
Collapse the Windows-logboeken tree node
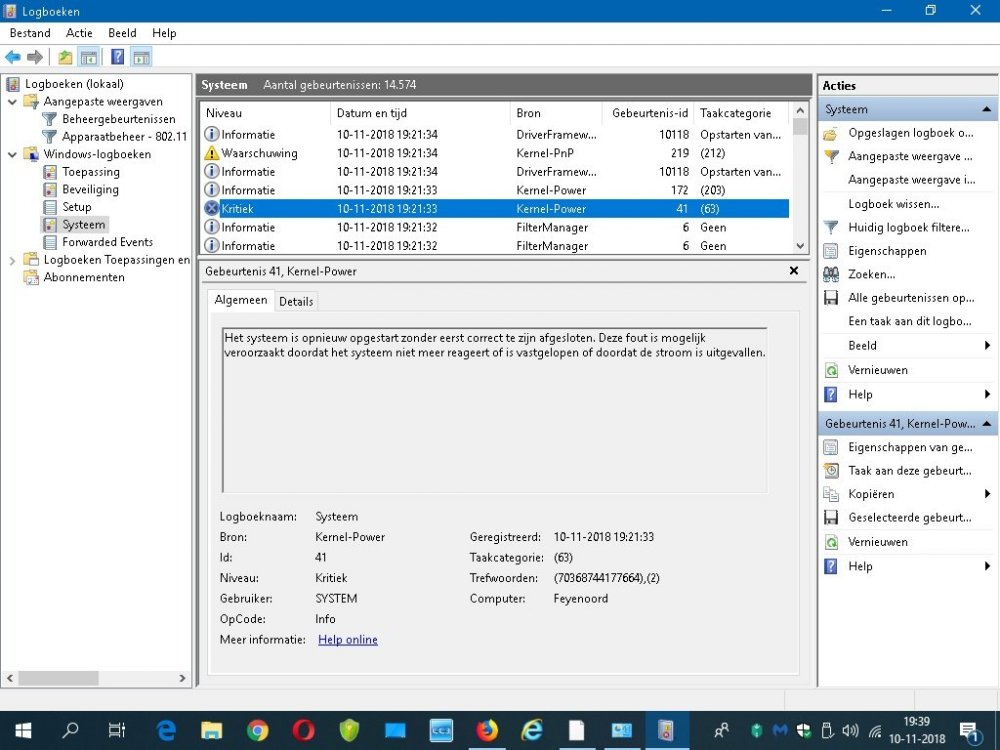click(x=12, y=154)
